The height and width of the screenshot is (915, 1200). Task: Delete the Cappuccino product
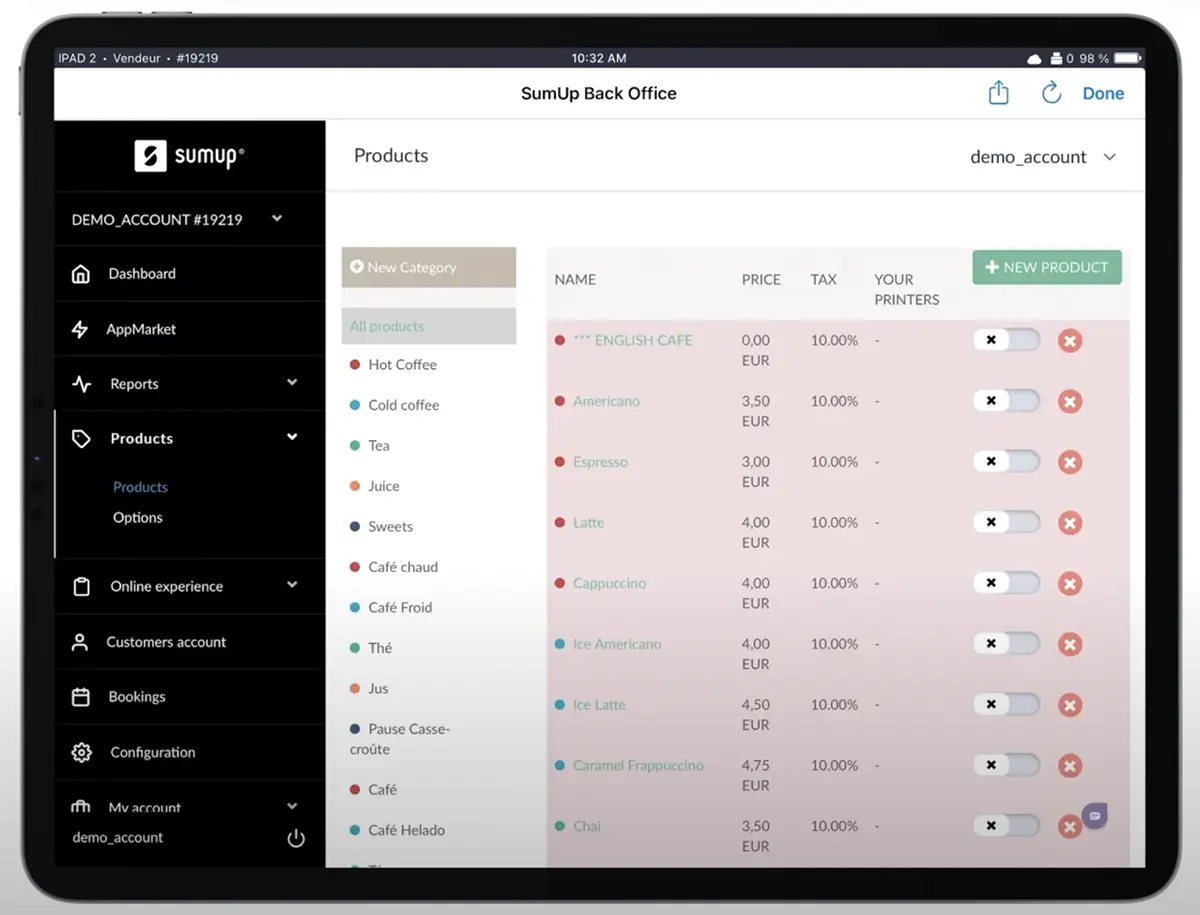tap(1070, 584)
